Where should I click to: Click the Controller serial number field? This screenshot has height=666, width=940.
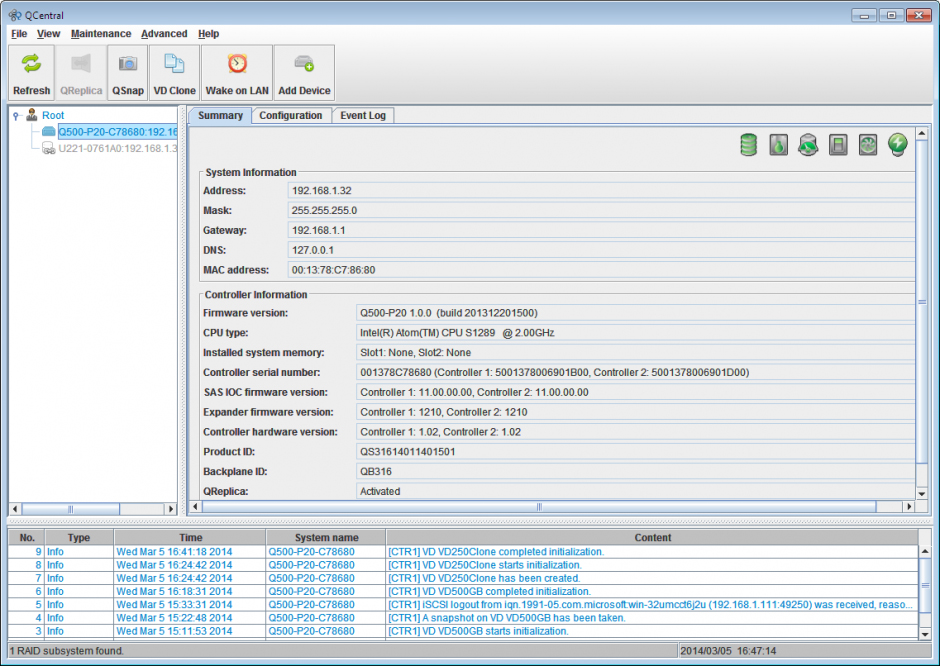(x=635, y=372)
